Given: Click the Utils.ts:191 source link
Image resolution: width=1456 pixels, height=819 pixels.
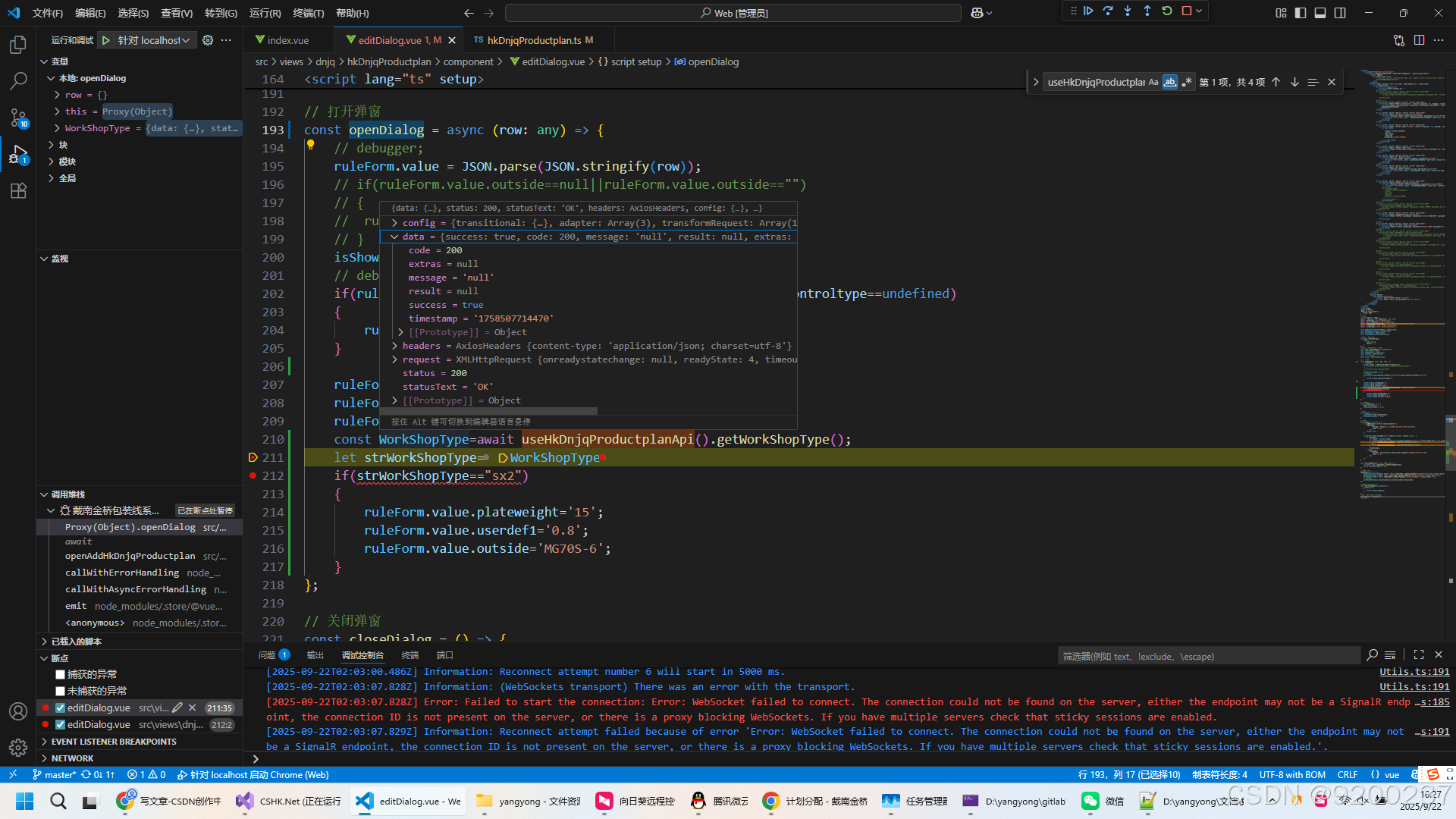Looking at the screenshot, I should pos(1414,672).
